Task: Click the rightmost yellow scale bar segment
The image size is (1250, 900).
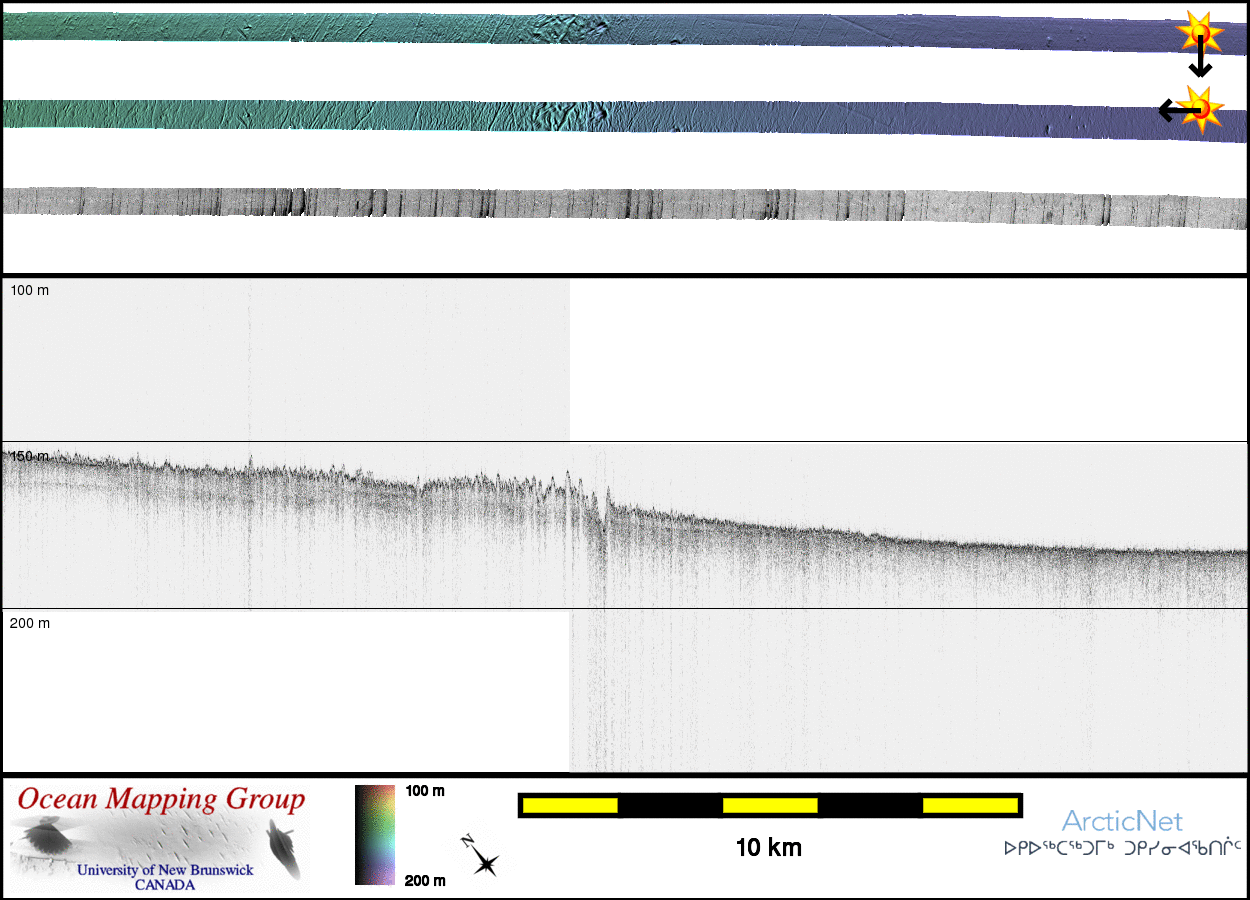Action: 969,805
